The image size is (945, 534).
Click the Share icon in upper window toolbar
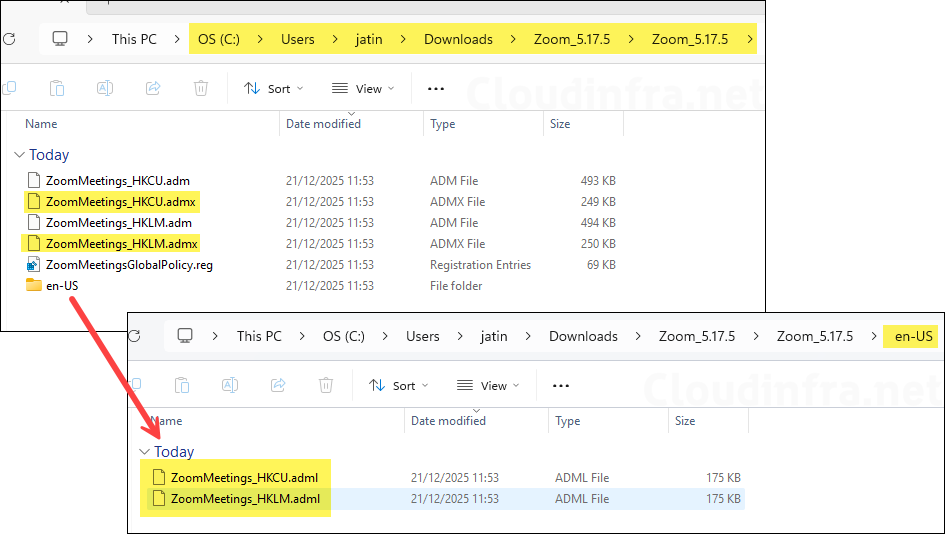tap(153, 89)
